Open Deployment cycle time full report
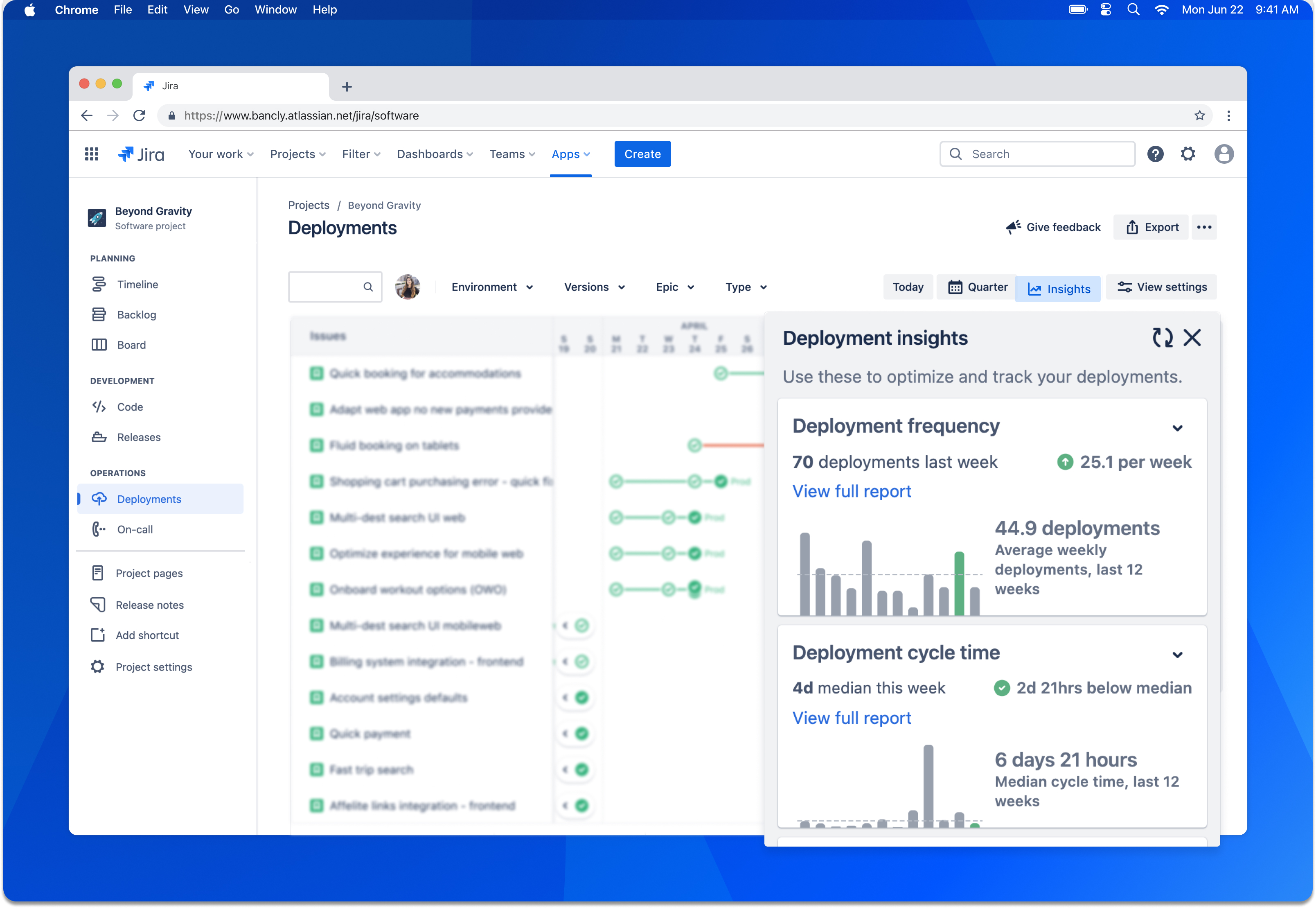 pos(852,717)
